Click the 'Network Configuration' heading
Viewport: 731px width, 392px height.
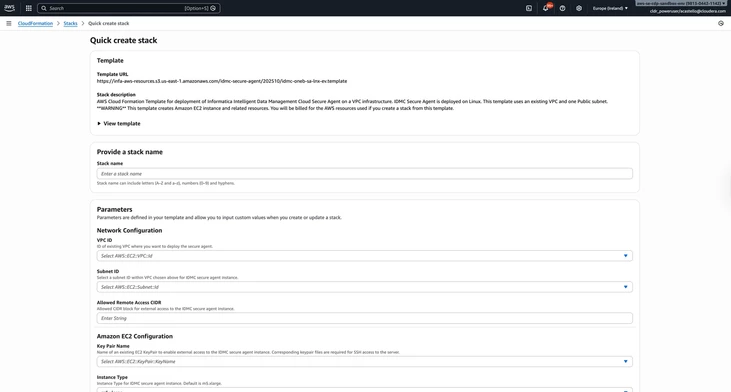coord(129,230)
